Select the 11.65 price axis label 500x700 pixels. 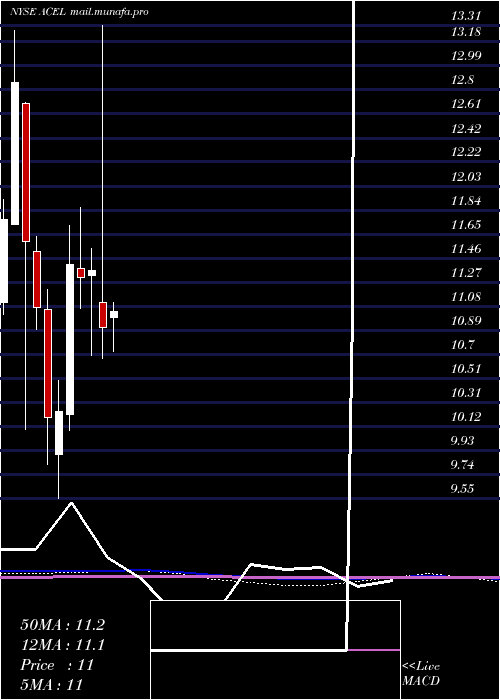pyautogui.click(x=466, y=225)
